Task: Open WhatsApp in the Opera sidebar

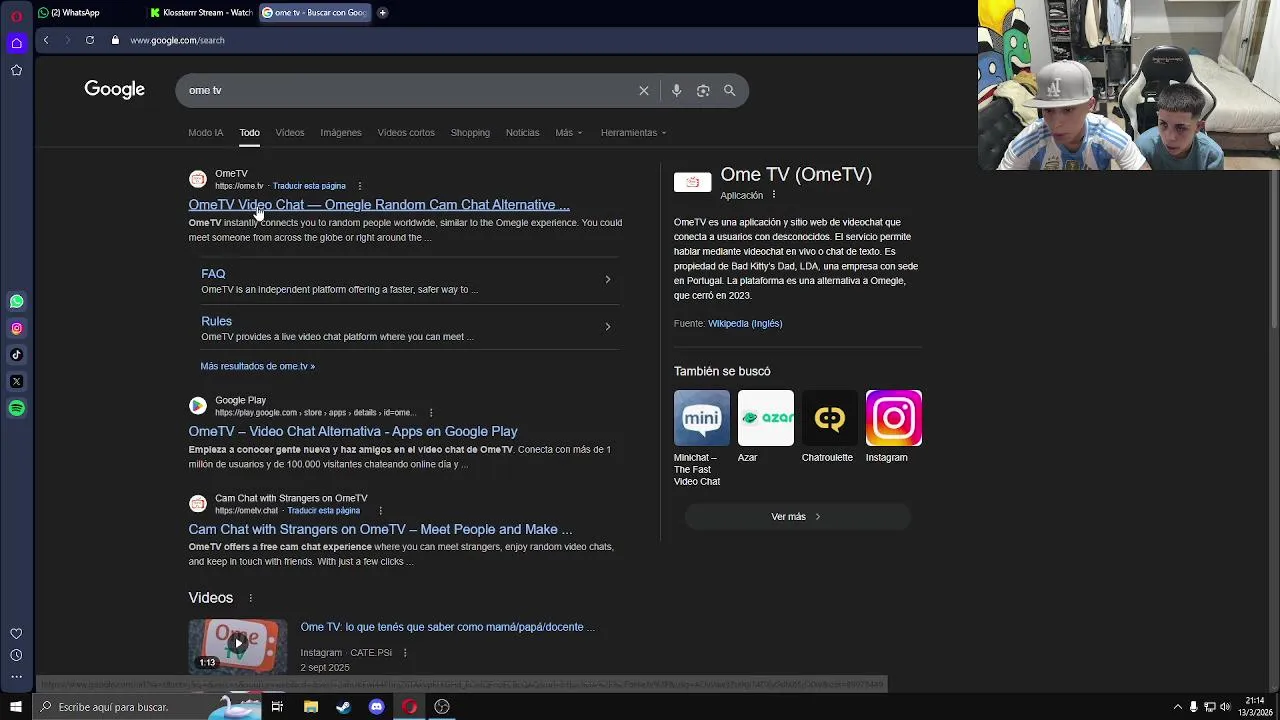Action: (x=16, y=301)
